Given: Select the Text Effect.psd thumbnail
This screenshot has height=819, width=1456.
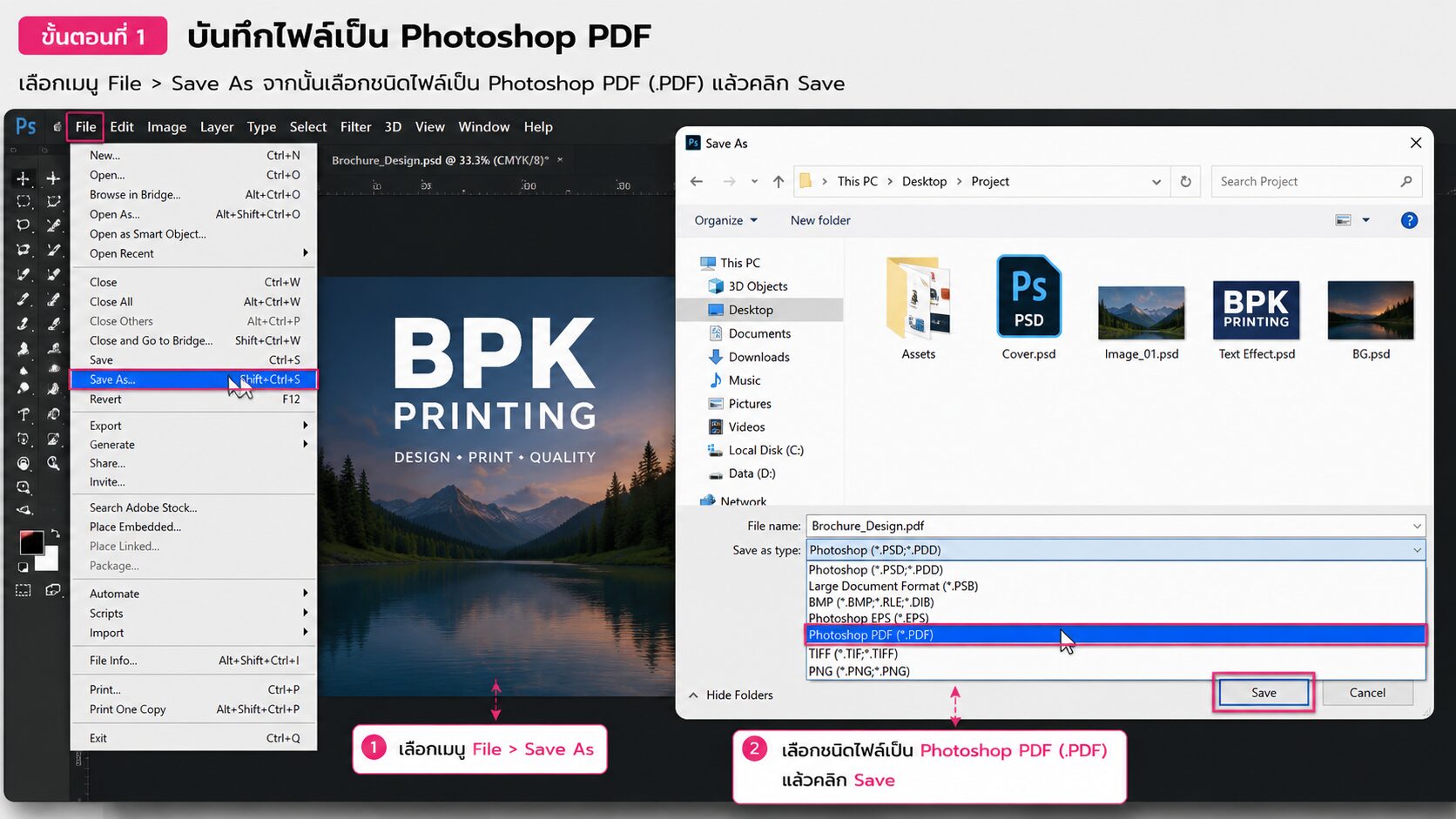Looking at the screenshot, I should coord(1257,310).
